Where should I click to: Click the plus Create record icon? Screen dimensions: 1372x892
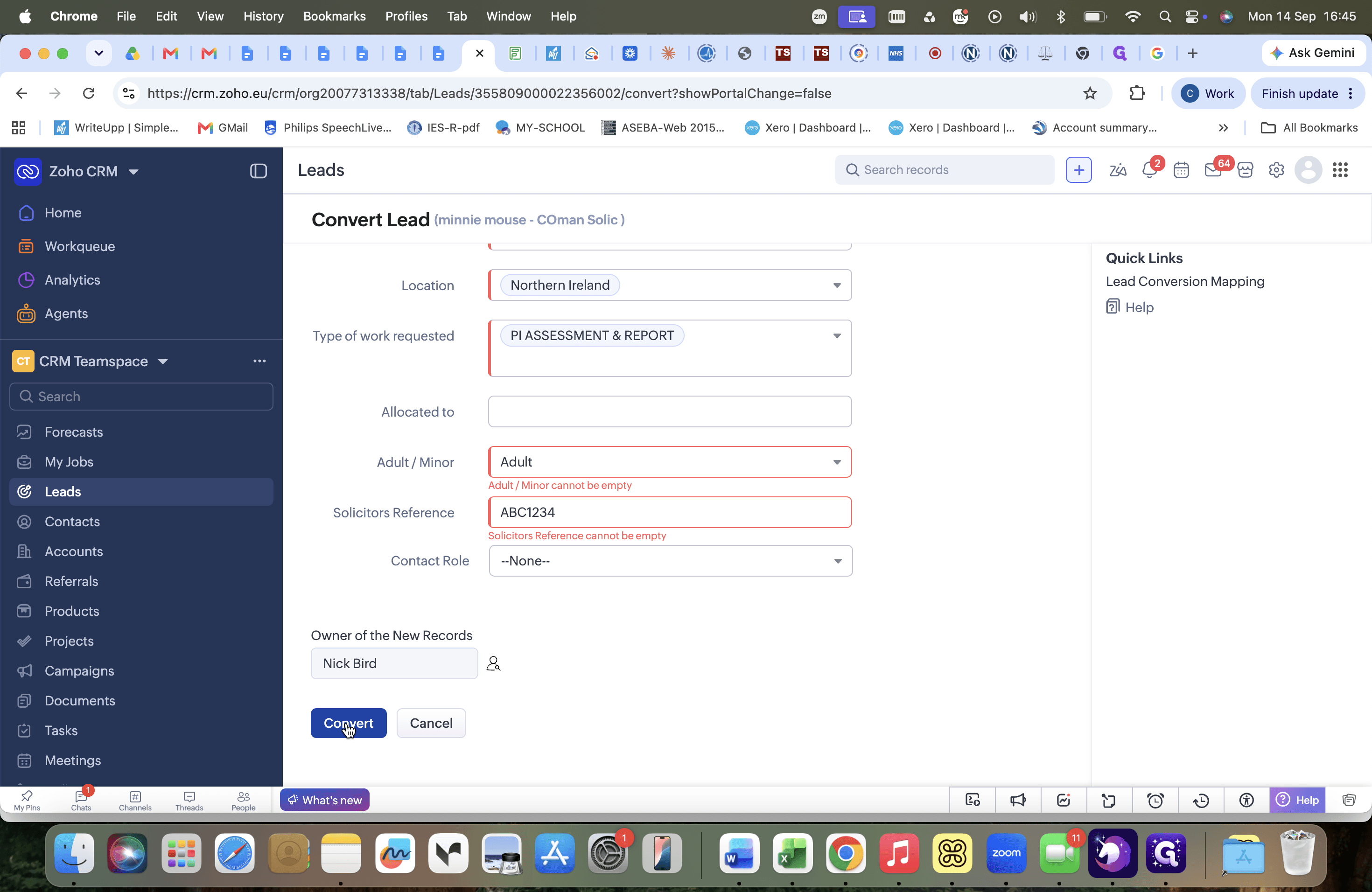tap(1078, 170)
